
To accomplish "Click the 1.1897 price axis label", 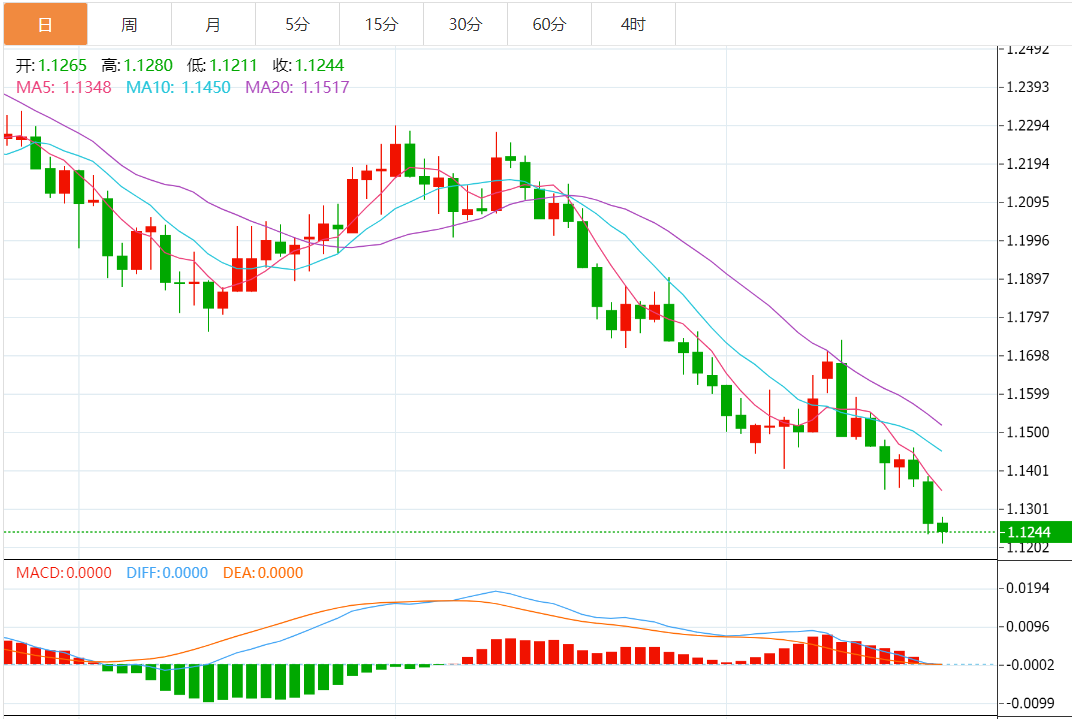I will tap(1028, 278).
